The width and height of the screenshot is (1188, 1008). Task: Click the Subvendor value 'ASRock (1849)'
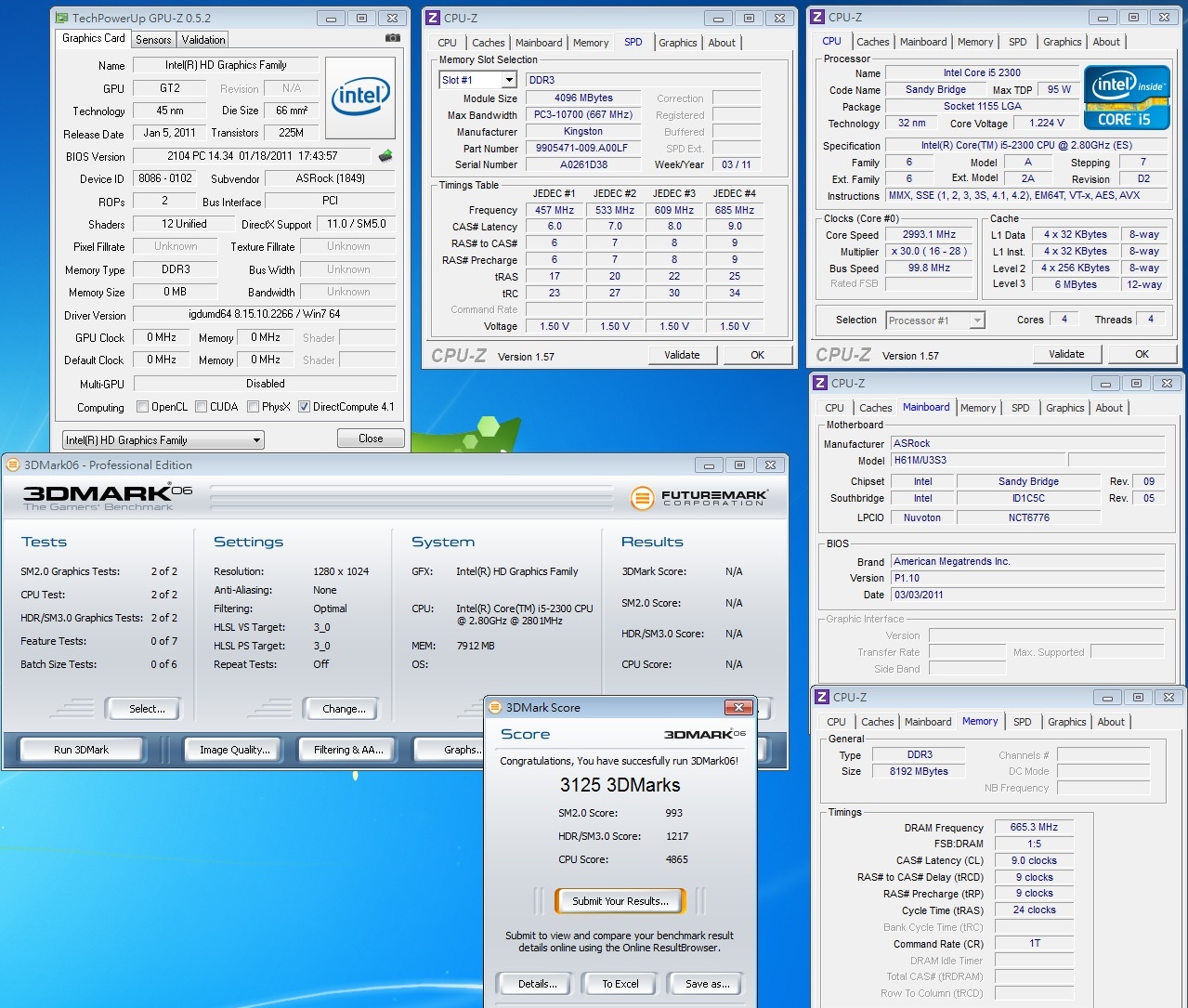[x=331, y=178]
